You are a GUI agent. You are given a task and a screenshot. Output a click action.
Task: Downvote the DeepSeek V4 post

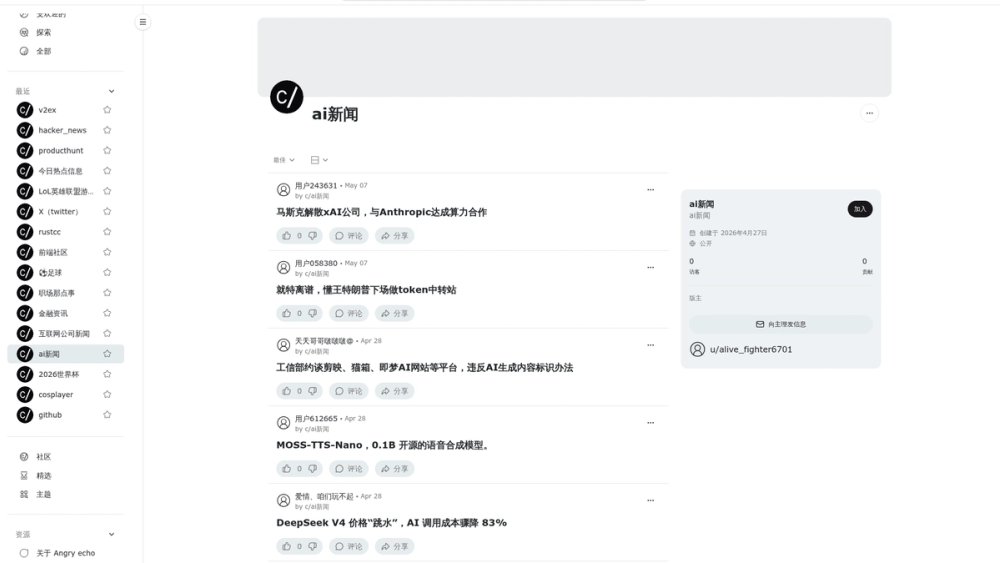pos(312,546)
